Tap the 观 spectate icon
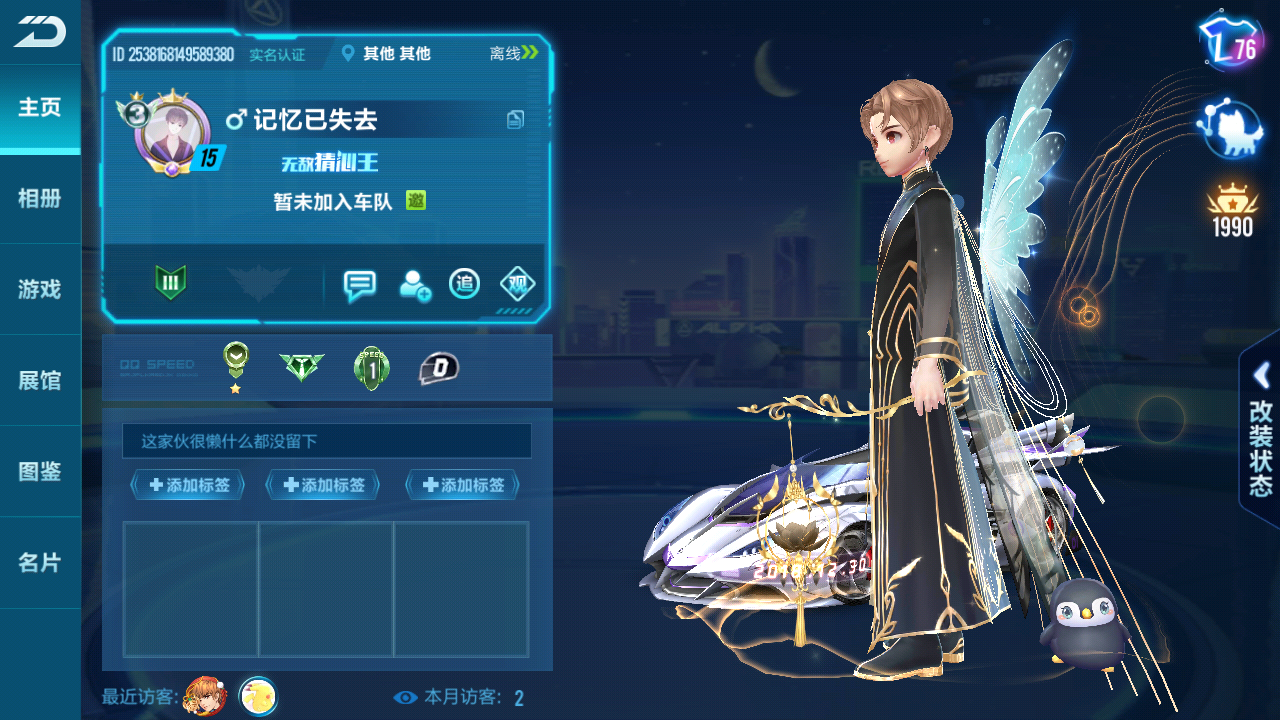 [517, 284]
